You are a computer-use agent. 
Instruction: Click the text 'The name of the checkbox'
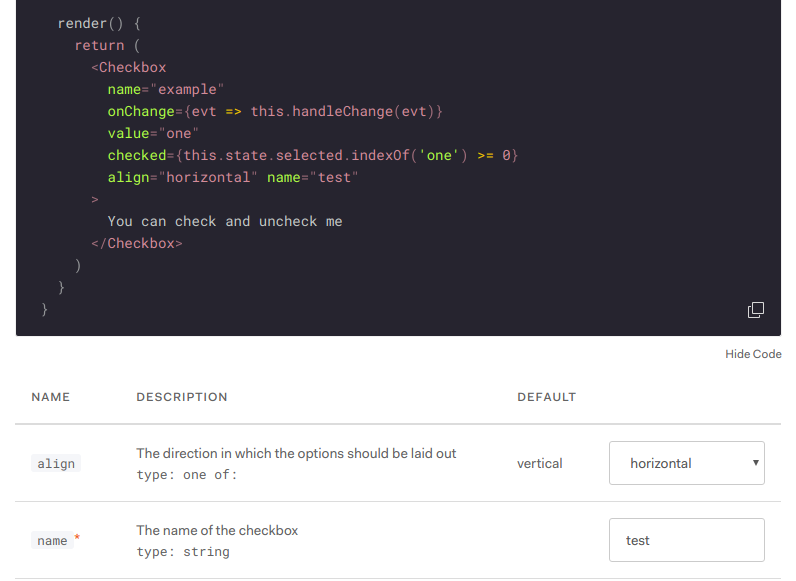pos(217,530)
